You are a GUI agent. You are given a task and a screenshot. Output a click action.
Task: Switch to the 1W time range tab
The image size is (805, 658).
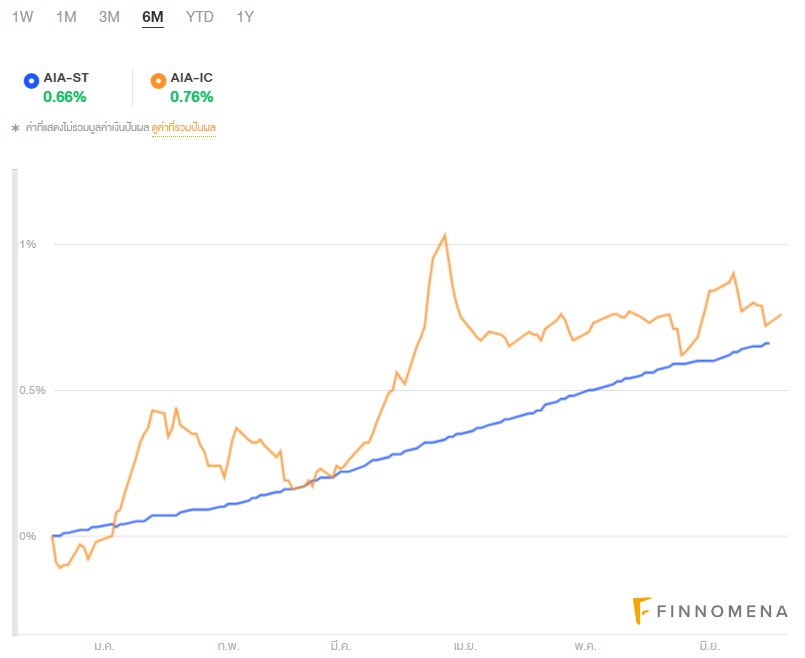[x=22, y=17]
